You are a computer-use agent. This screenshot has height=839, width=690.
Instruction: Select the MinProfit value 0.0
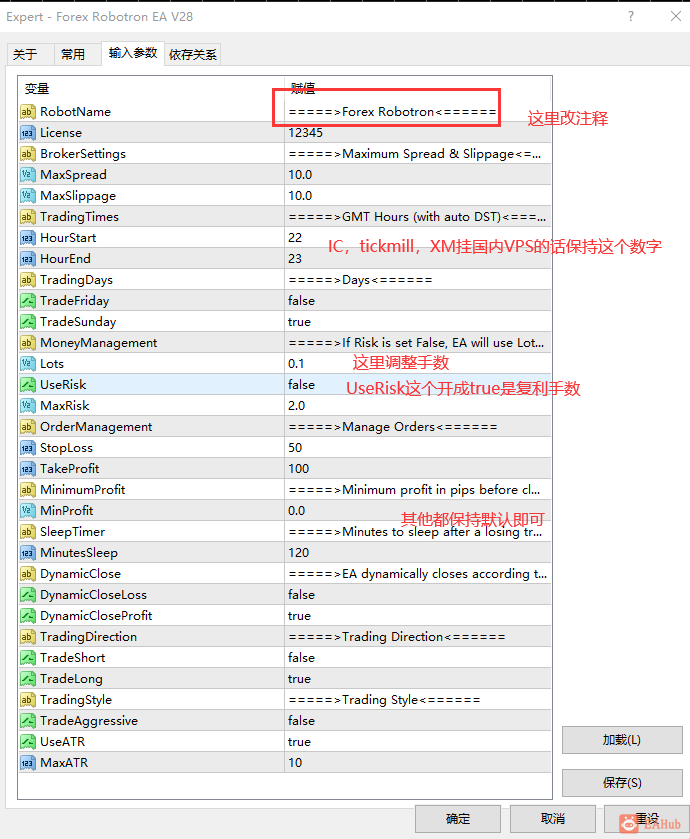tap(297, 511)
